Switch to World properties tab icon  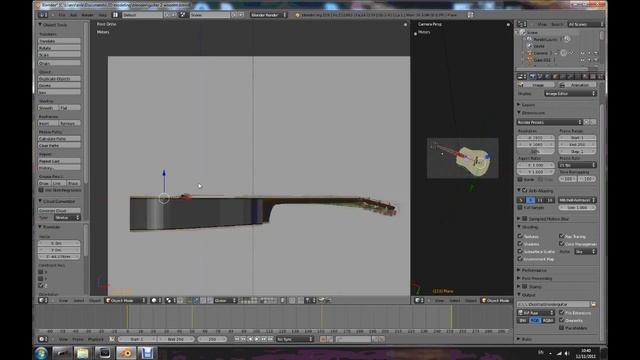click(x=548, y=76)
